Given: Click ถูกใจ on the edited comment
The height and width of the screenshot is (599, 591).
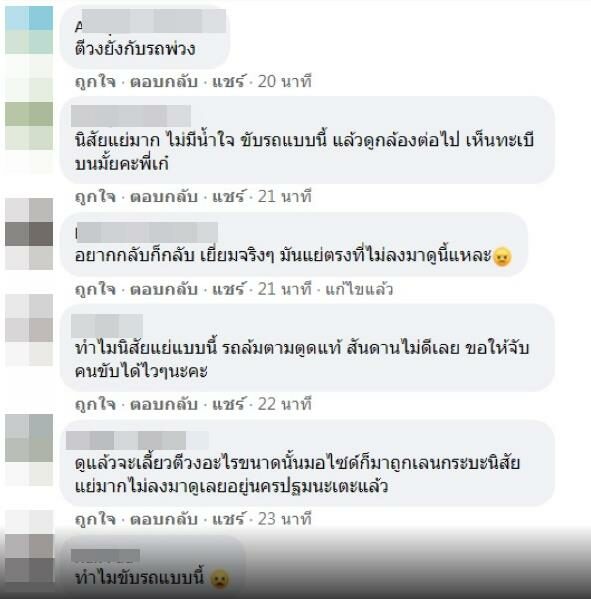Looking at the screenshot, I should [95, 289].
